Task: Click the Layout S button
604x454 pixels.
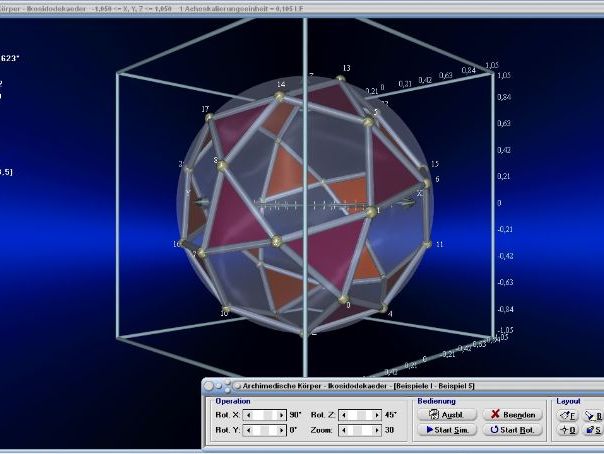Action: [x=594, y=430]
